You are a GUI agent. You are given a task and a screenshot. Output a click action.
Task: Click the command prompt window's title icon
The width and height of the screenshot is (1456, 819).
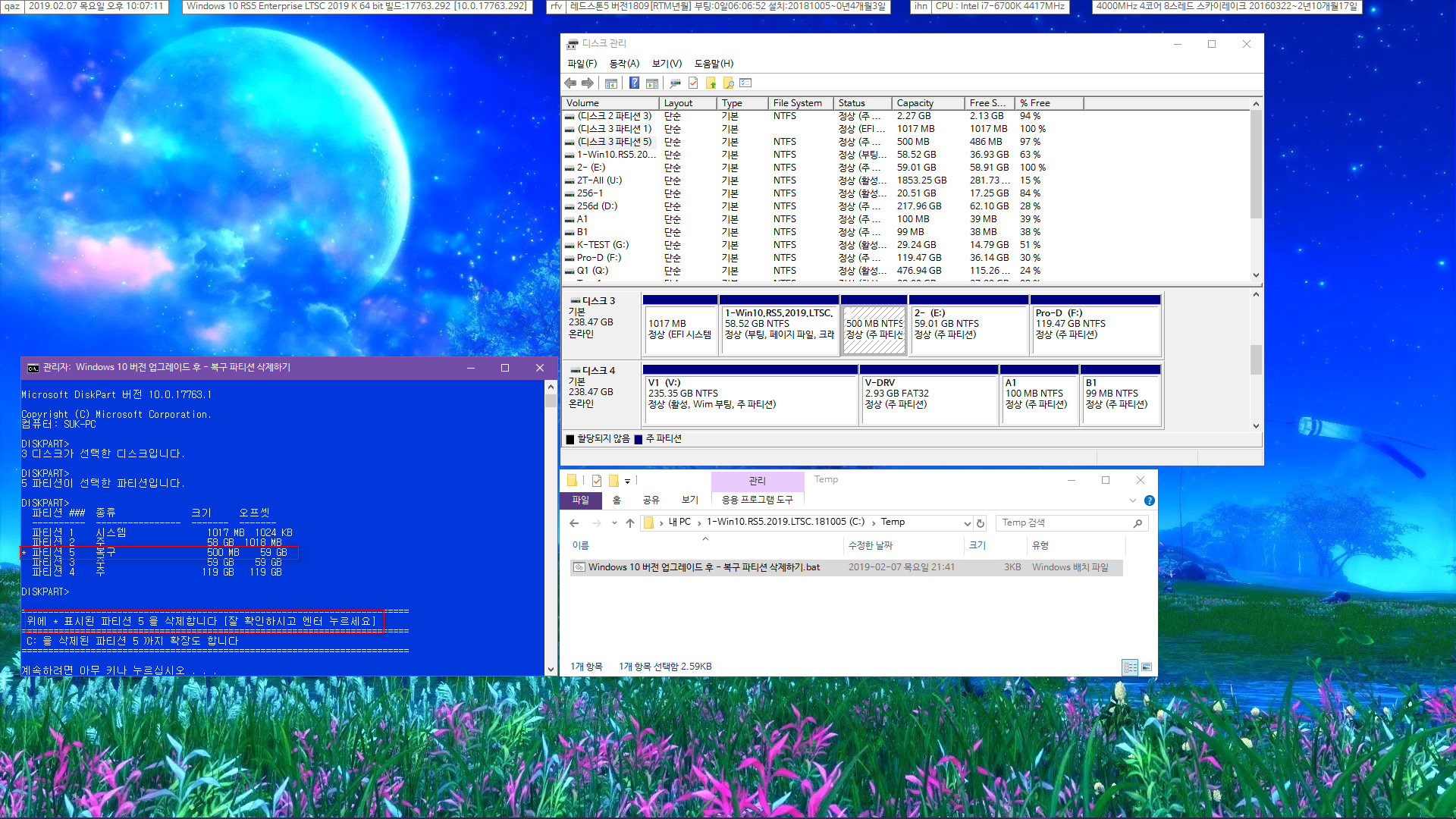(33, 369)
